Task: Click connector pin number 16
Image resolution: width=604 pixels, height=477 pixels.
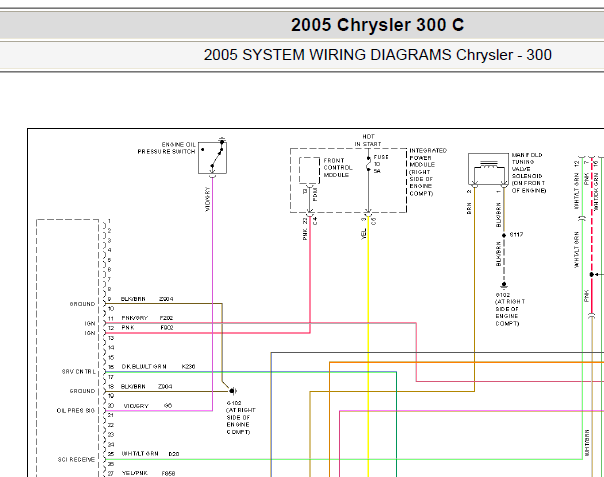Action: 111,367
